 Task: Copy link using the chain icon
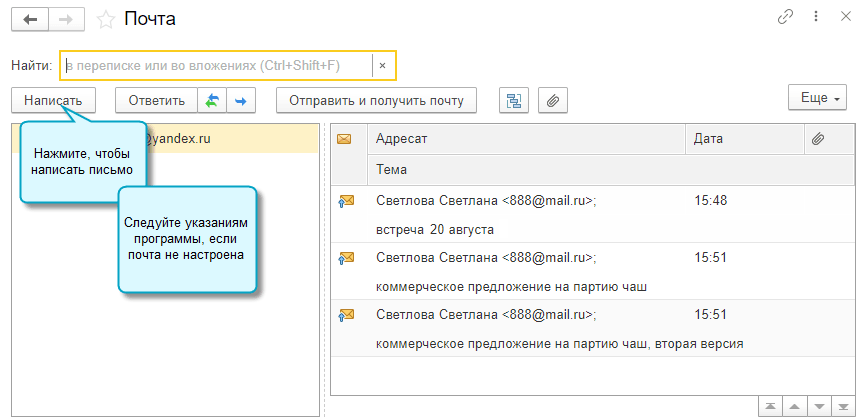786,17
